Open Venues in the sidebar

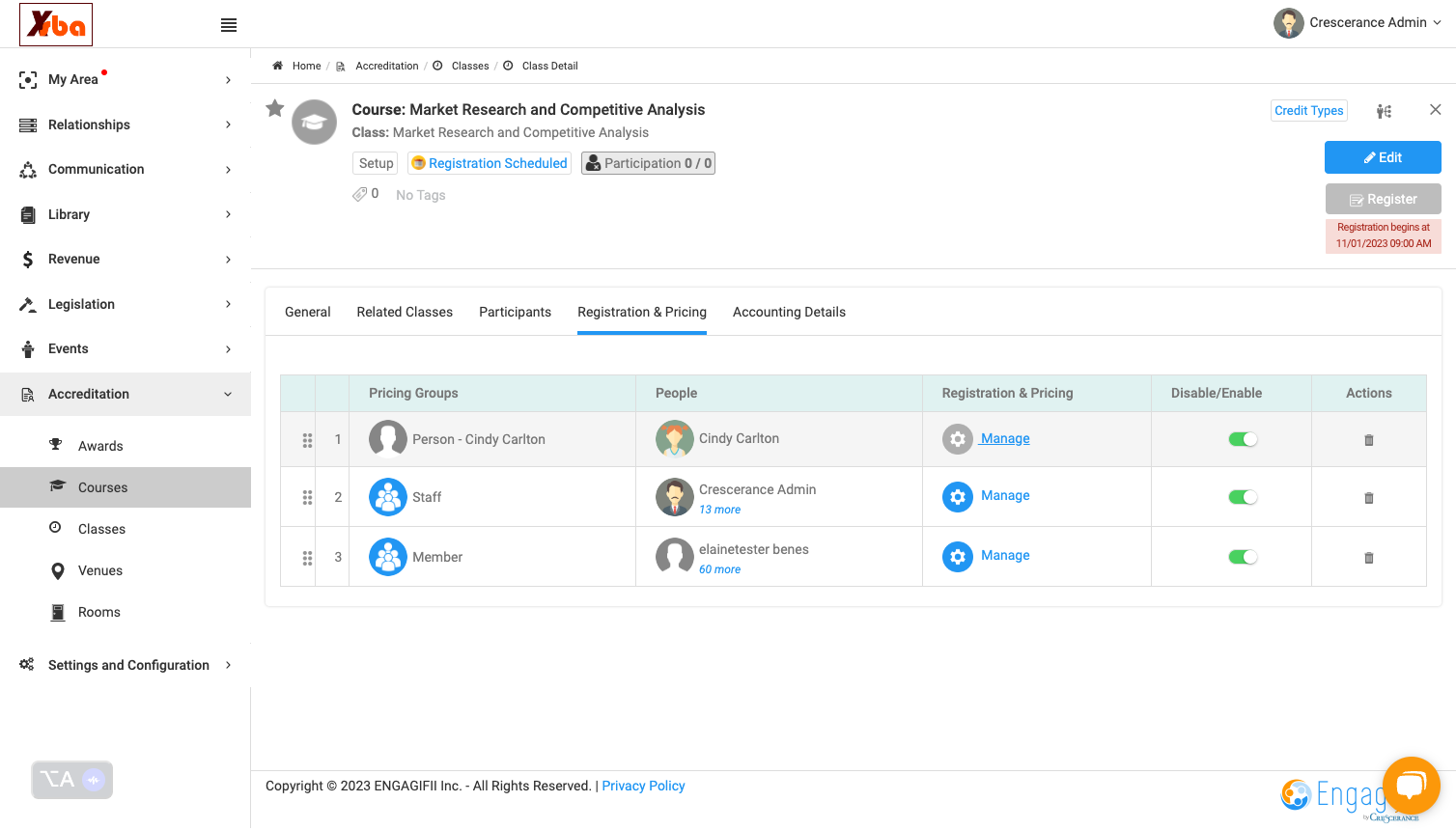126,570
